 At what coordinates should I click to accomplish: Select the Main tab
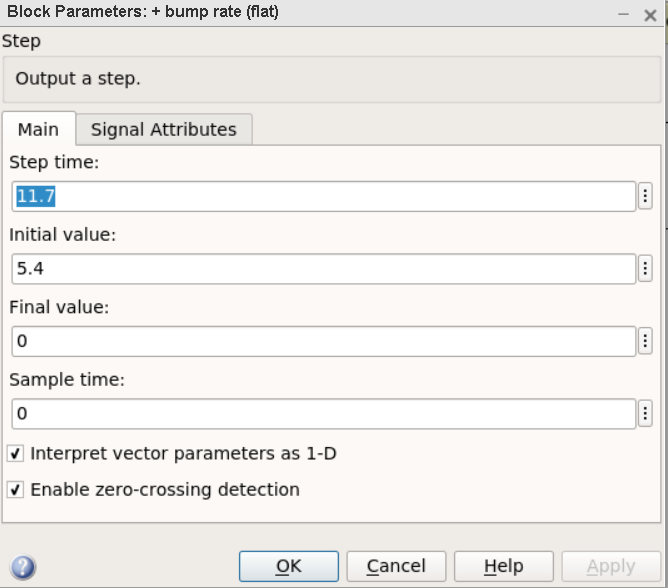(x=39, y=129)
